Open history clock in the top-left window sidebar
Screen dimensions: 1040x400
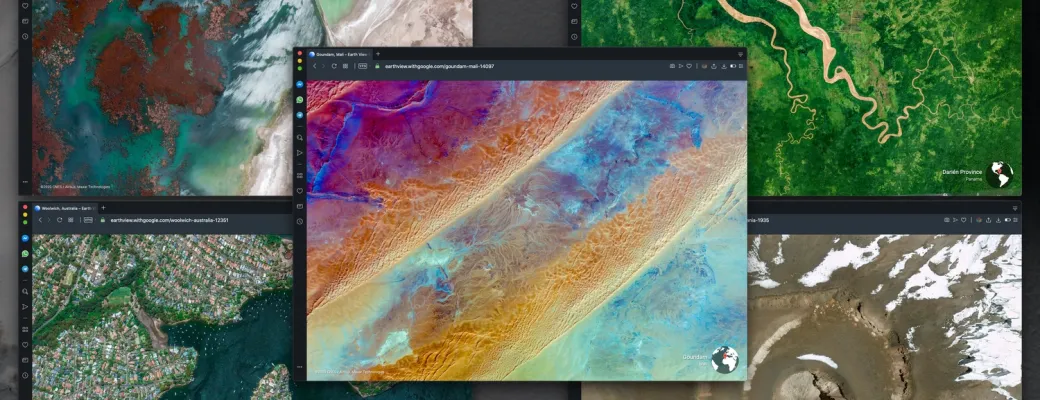click(25, 36)
